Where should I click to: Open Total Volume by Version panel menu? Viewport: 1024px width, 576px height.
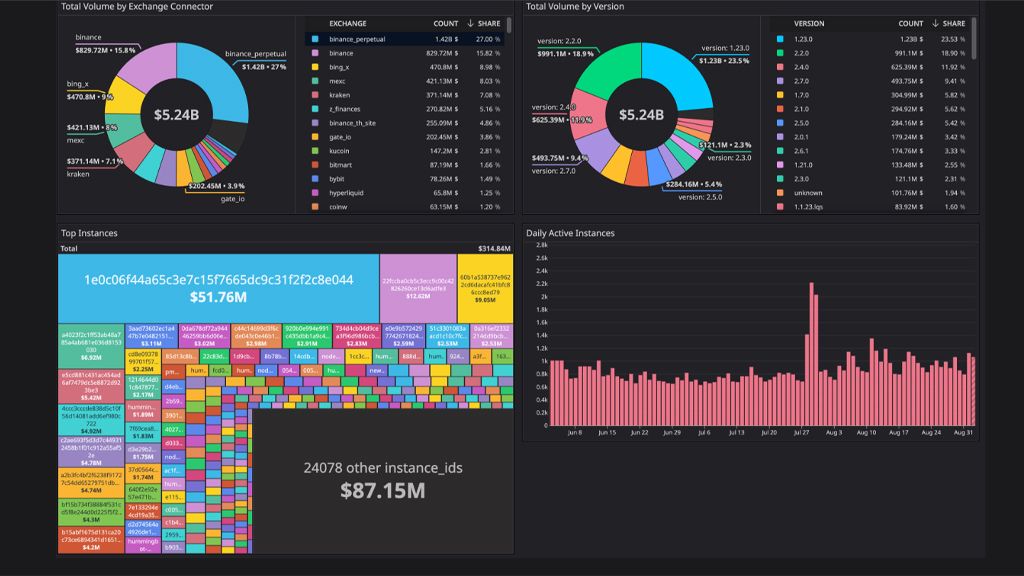(x=575, y=6)
